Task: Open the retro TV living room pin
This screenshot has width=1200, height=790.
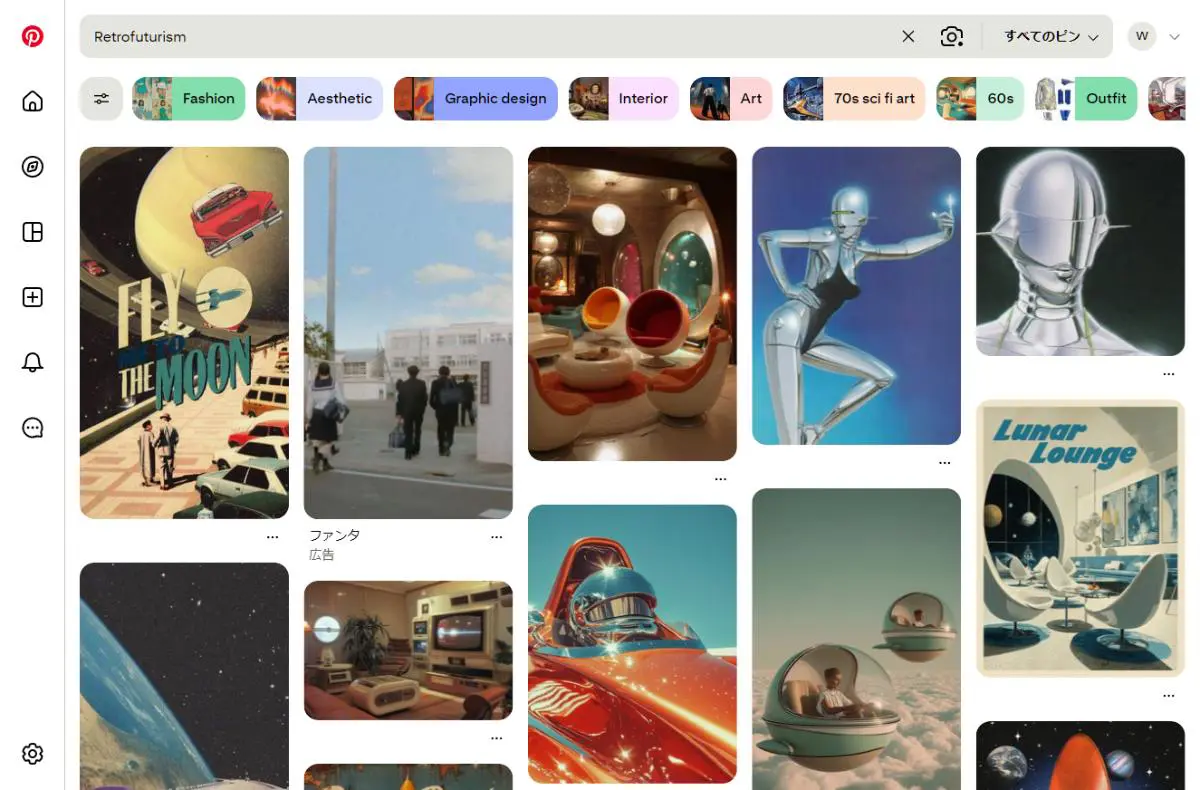Action: 408,650
